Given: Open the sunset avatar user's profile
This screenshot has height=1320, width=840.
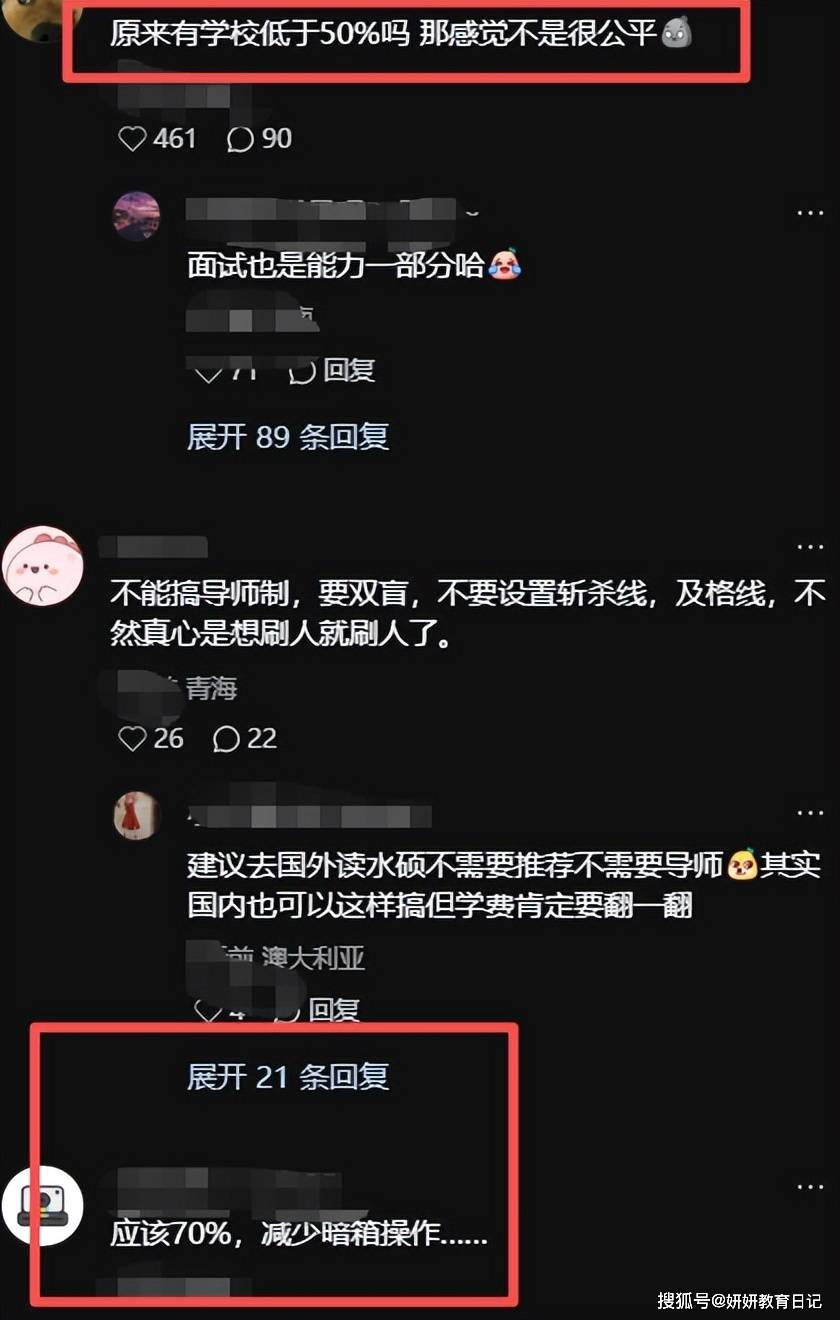Looking at the screenshot, I should pos(136,215).
